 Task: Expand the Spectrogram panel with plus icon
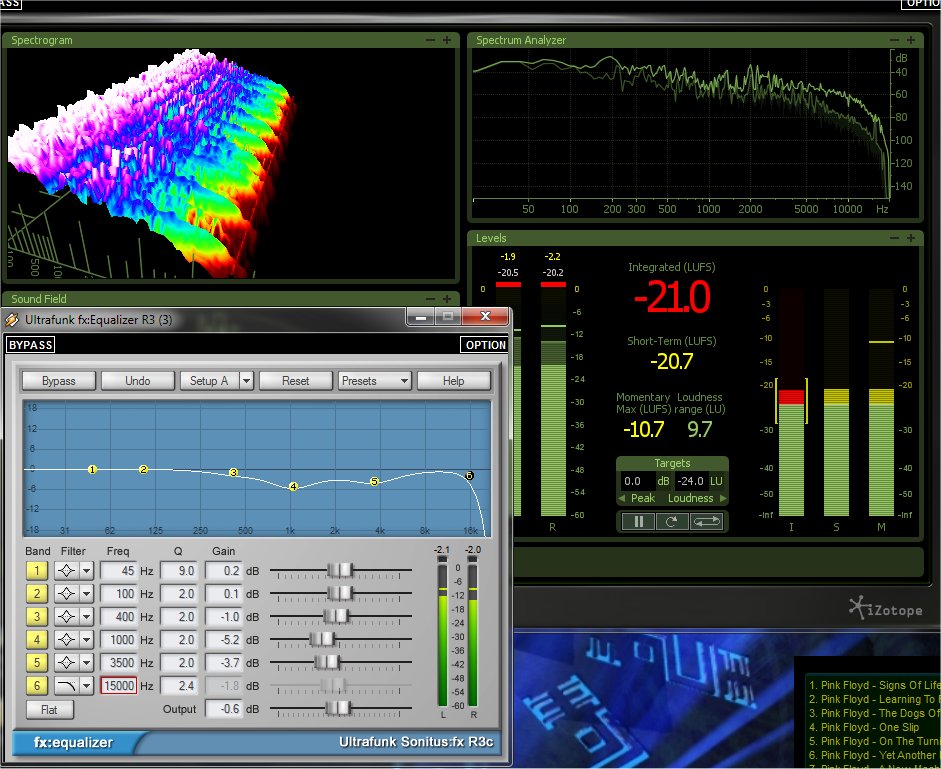coord(447,40)
